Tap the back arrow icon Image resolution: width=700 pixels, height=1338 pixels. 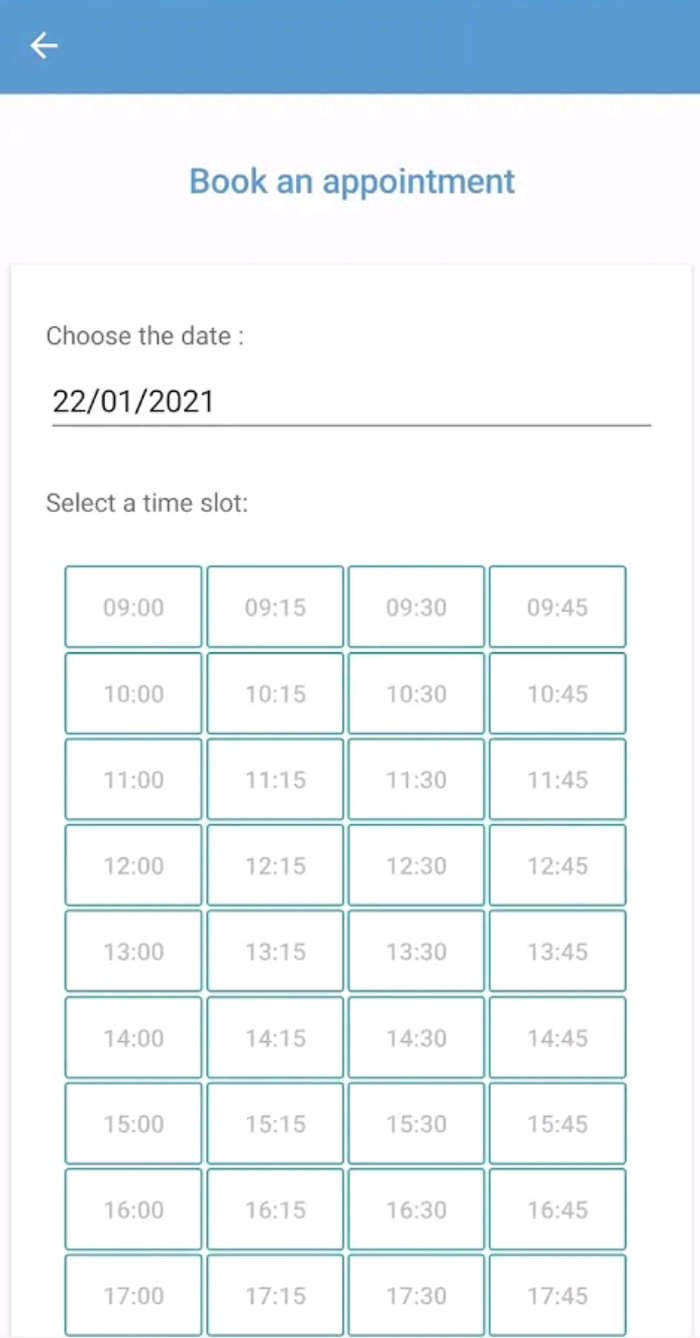pyautogui.click(x=44, y=46)
